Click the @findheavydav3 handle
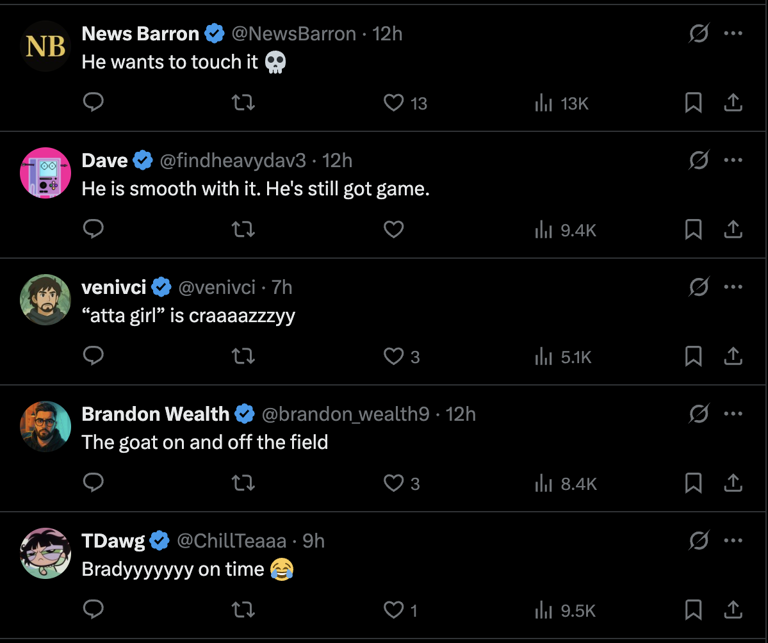This screenshot has width=768, height=643. pos(233,161)
